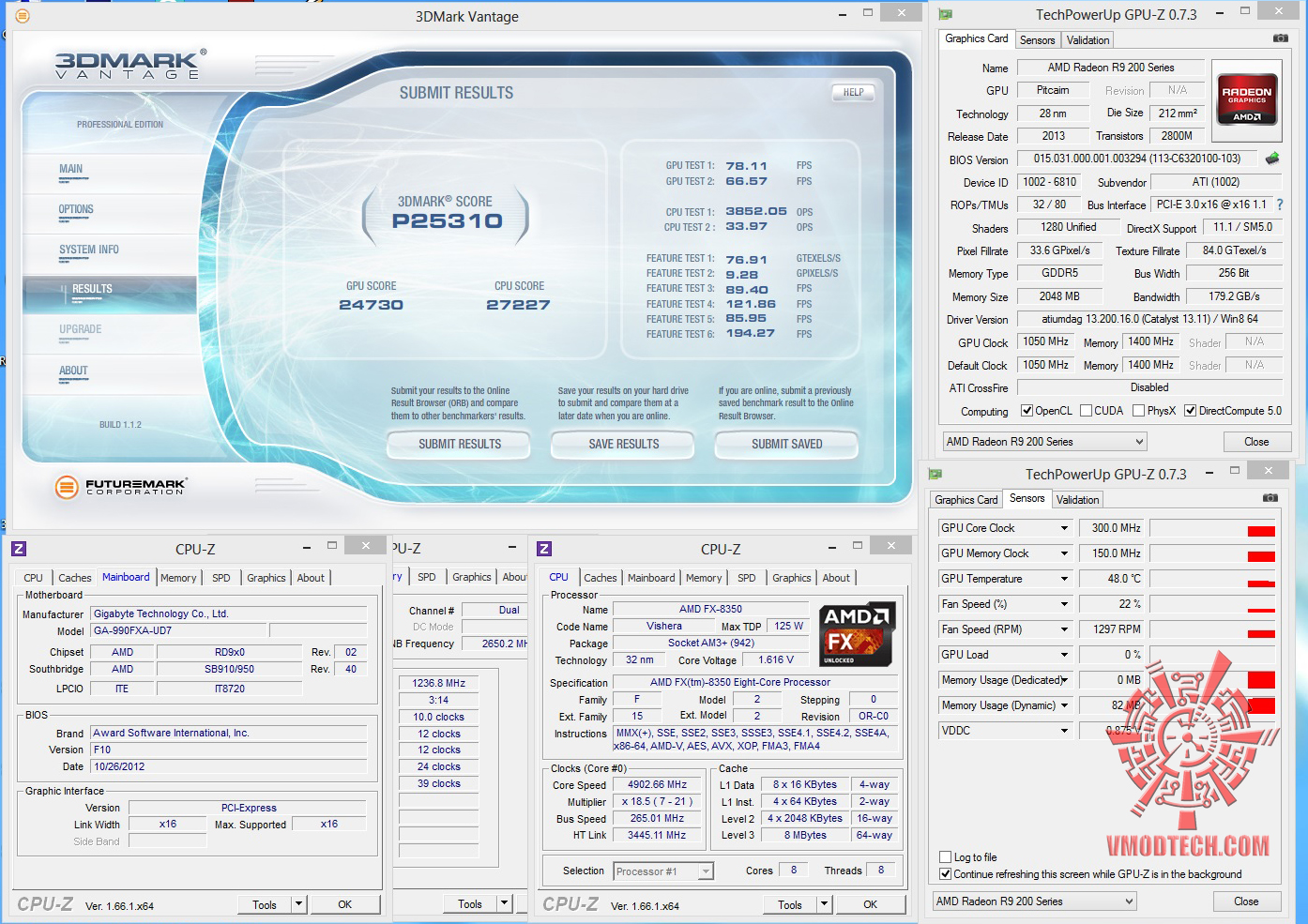Open the Memory Usage (Dedicated) sensor dropdown
Viewport: 1308px width, 924px height.
point(1064,680)
